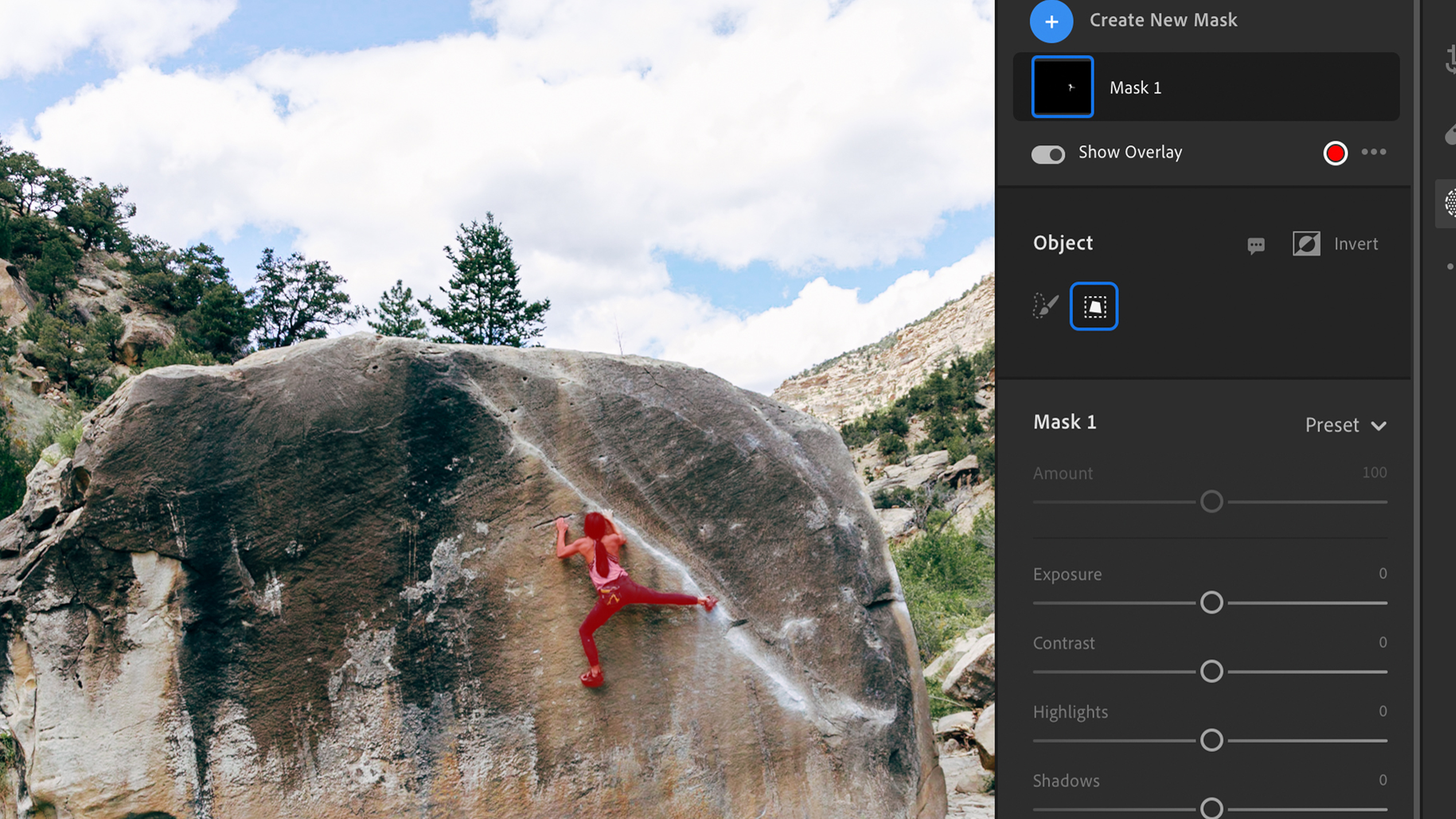The image size is (1456, 819).
Task: Click the red overlay color swatch
Action: tap(1335, 152)
